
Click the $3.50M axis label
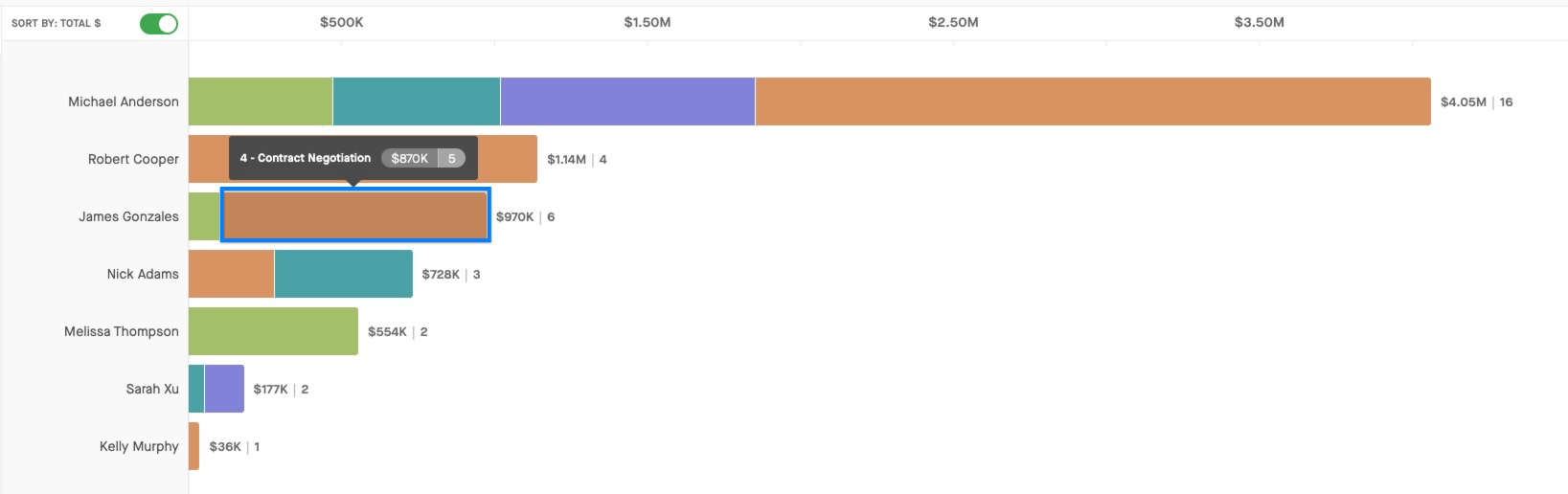coord(1259,22)
